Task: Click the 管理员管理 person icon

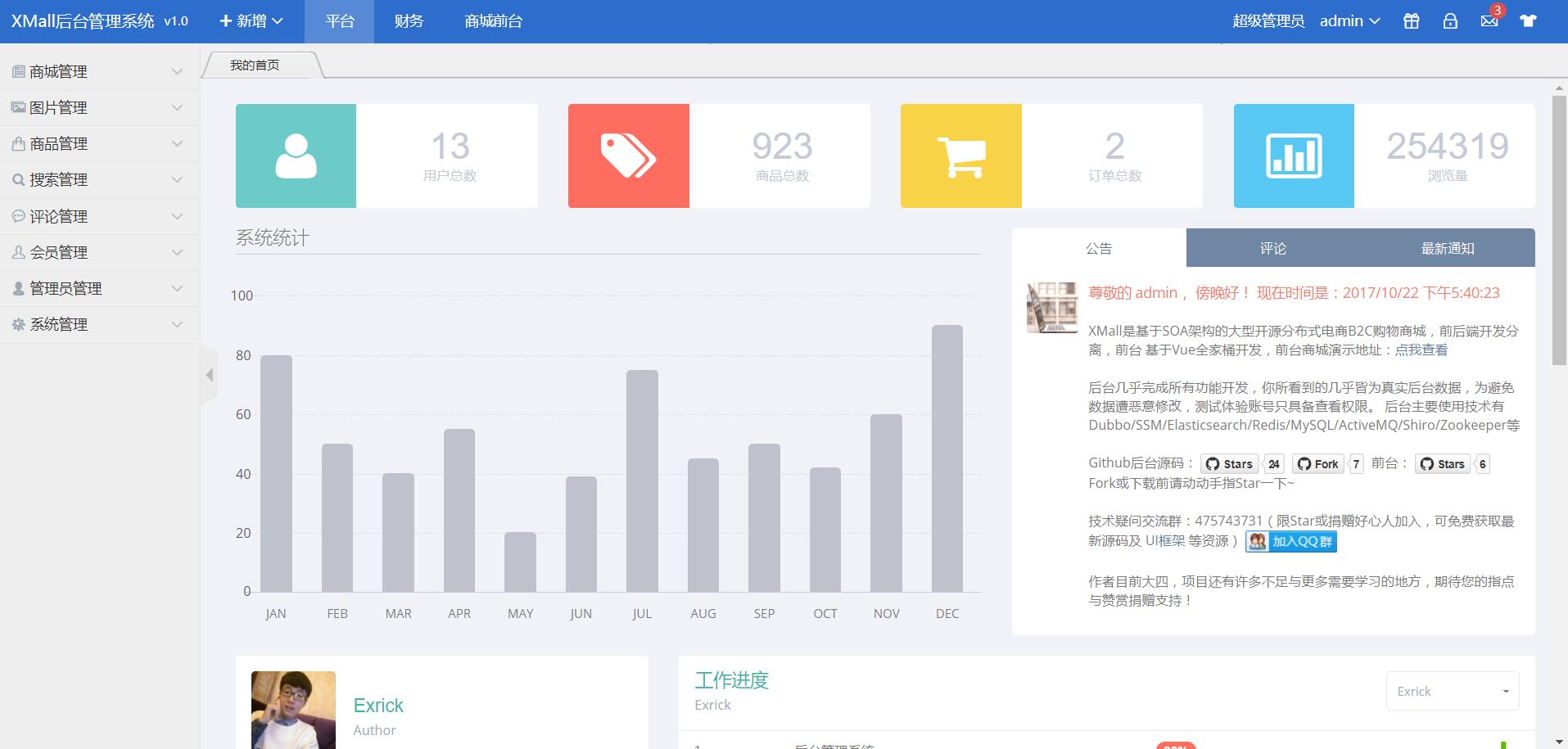Action: pos(18,288)
